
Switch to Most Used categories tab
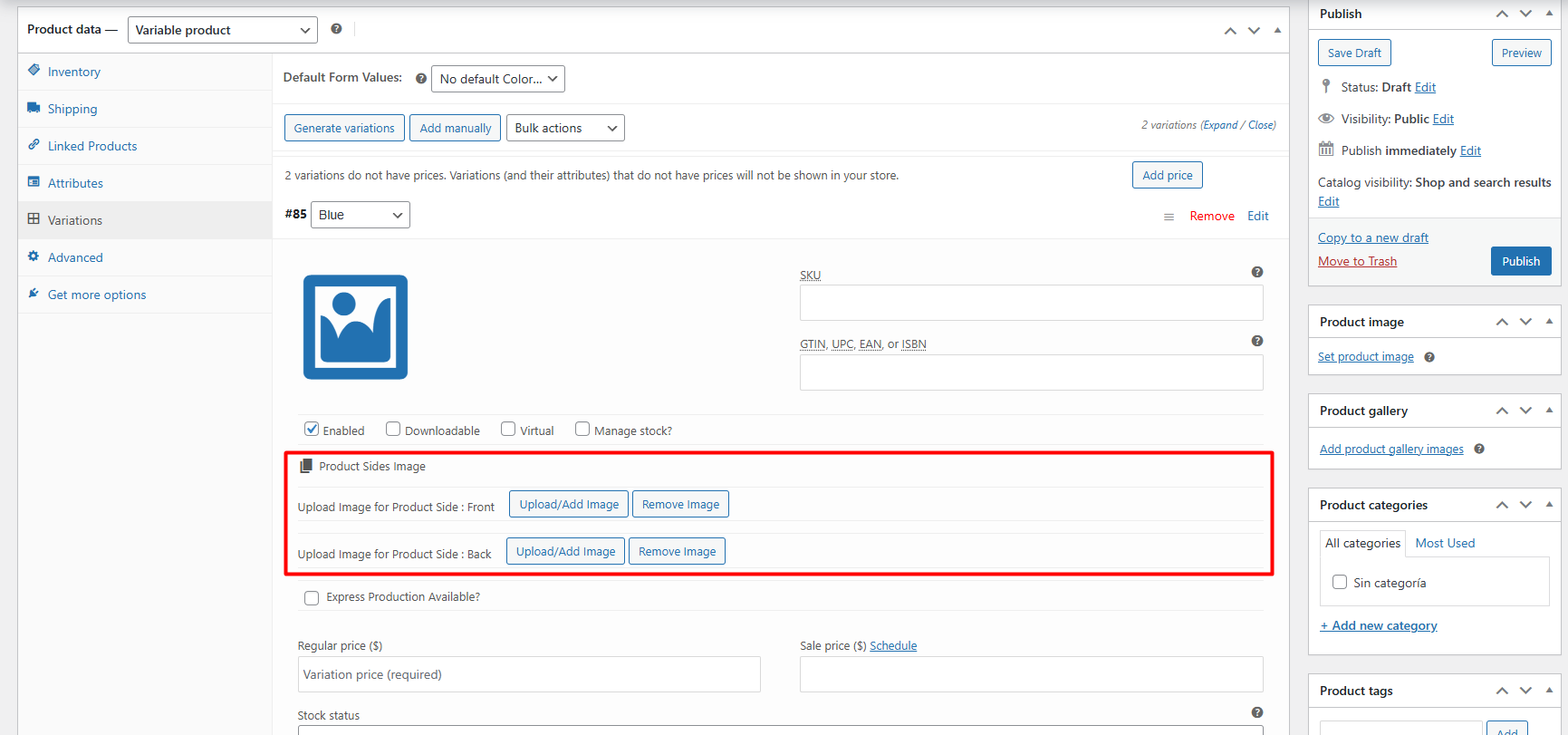click(x=1445, y=543)
